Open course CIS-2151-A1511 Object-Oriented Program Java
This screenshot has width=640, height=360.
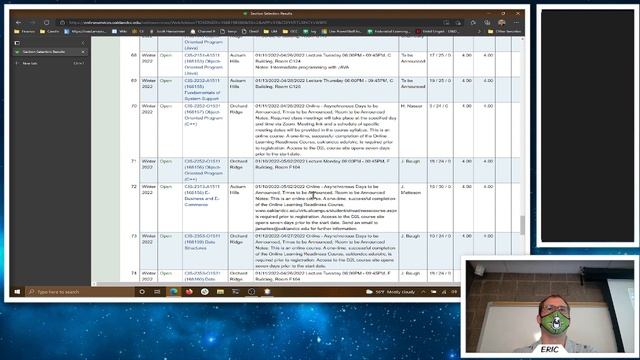(202, 64)
